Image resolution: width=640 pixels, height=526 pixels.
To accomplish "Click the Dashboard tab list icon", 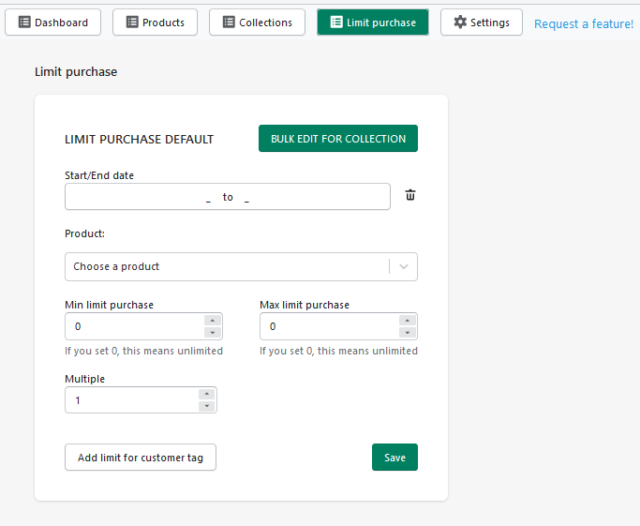I will click(24, 22).
